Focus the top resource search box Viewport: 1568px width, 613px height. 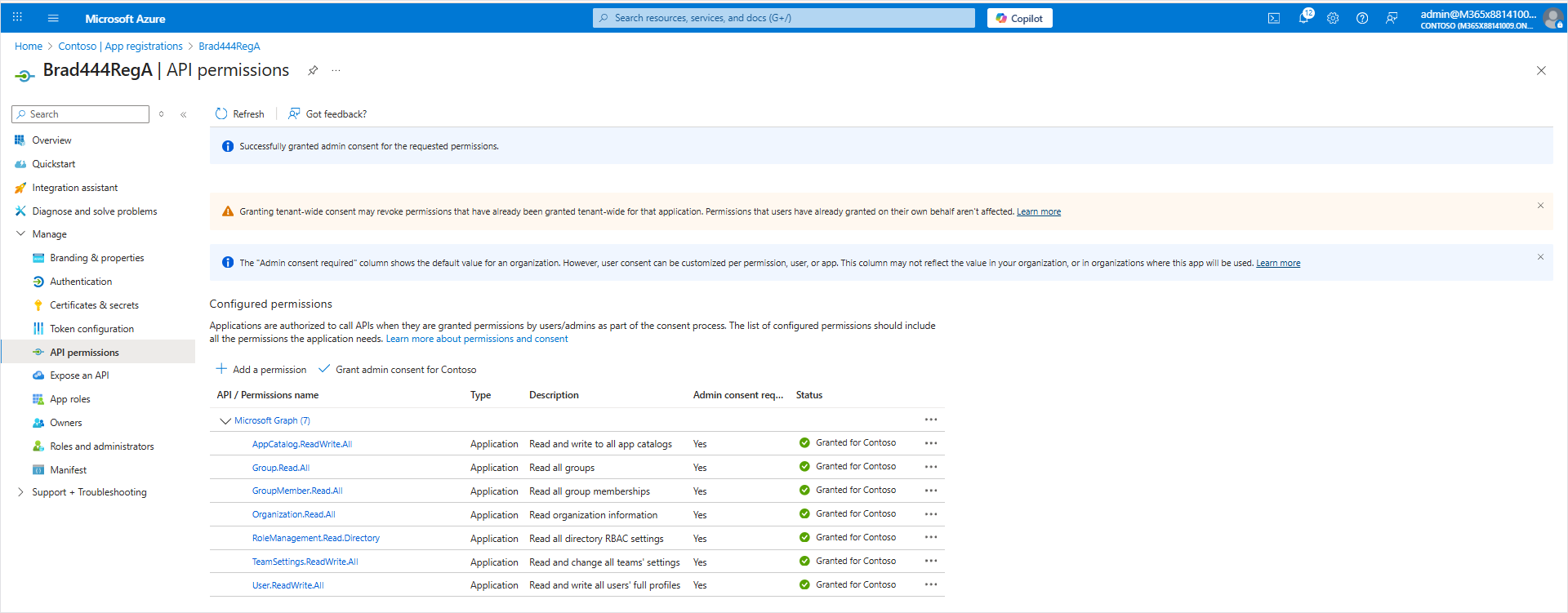point(784,18)
